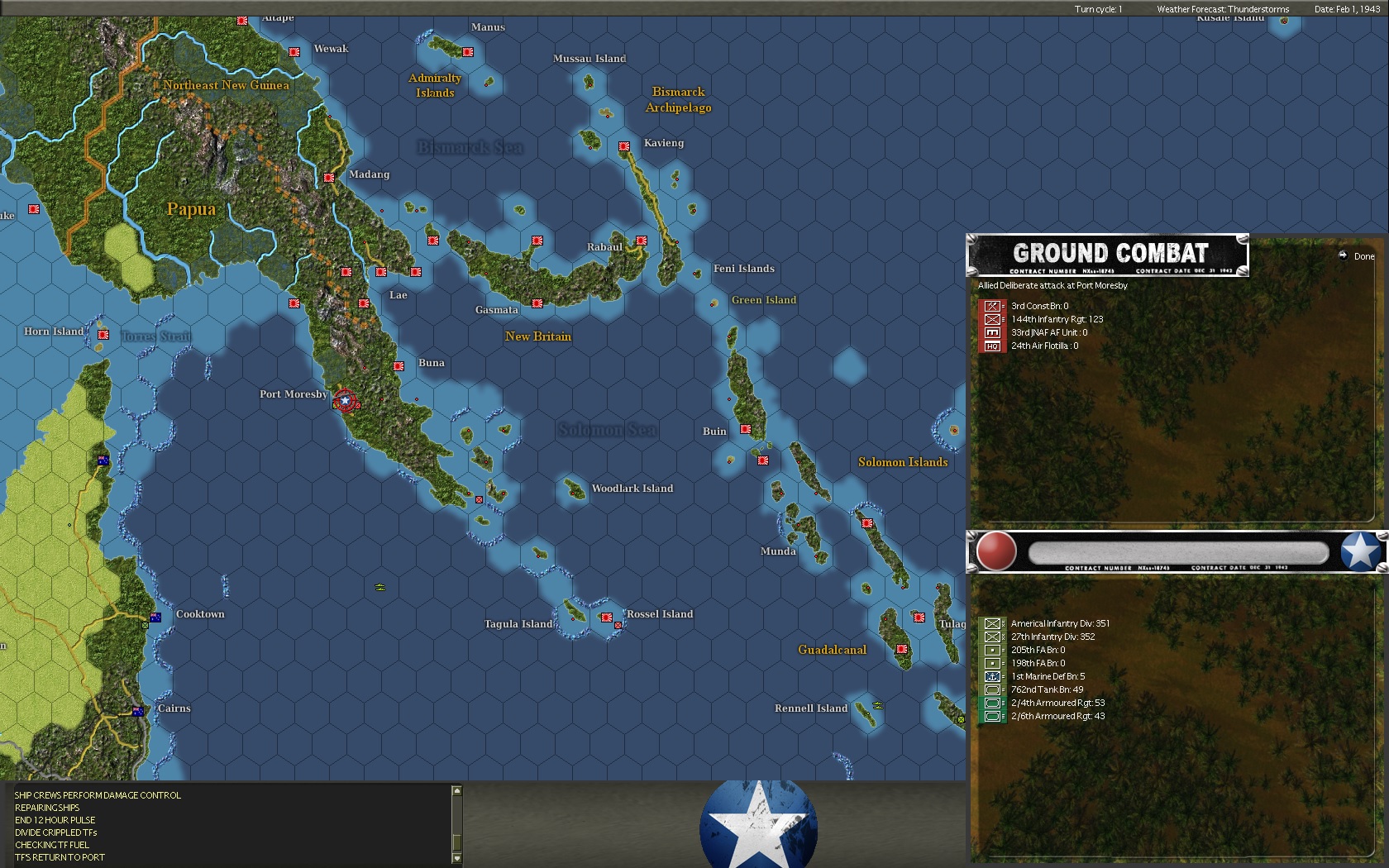This screenshot has width=1389, height=868.
Task: Click the combat odds progress bar
Action: tap(1178, 552)
